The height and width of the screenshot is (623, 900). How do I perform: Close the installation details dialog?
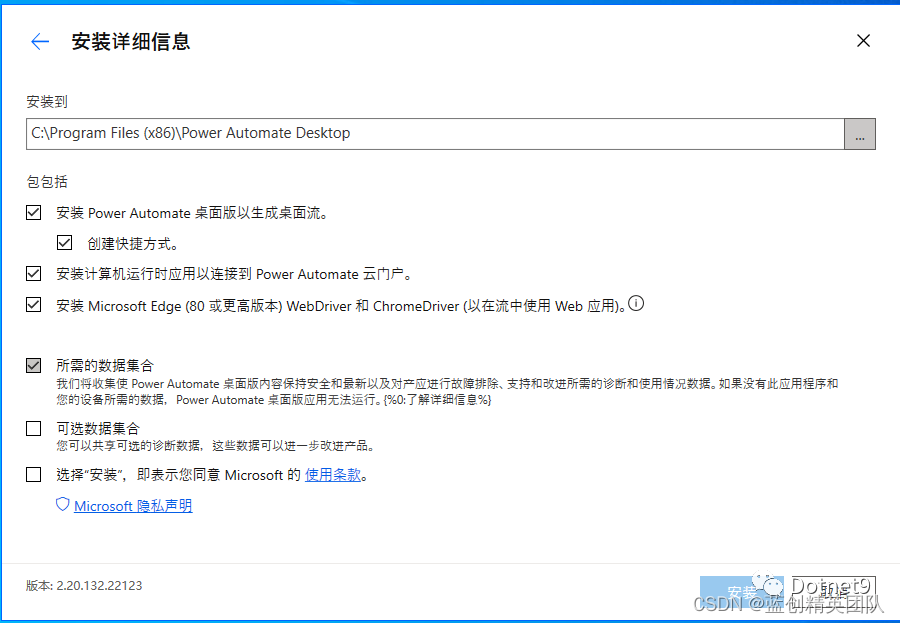click(863, 41)
